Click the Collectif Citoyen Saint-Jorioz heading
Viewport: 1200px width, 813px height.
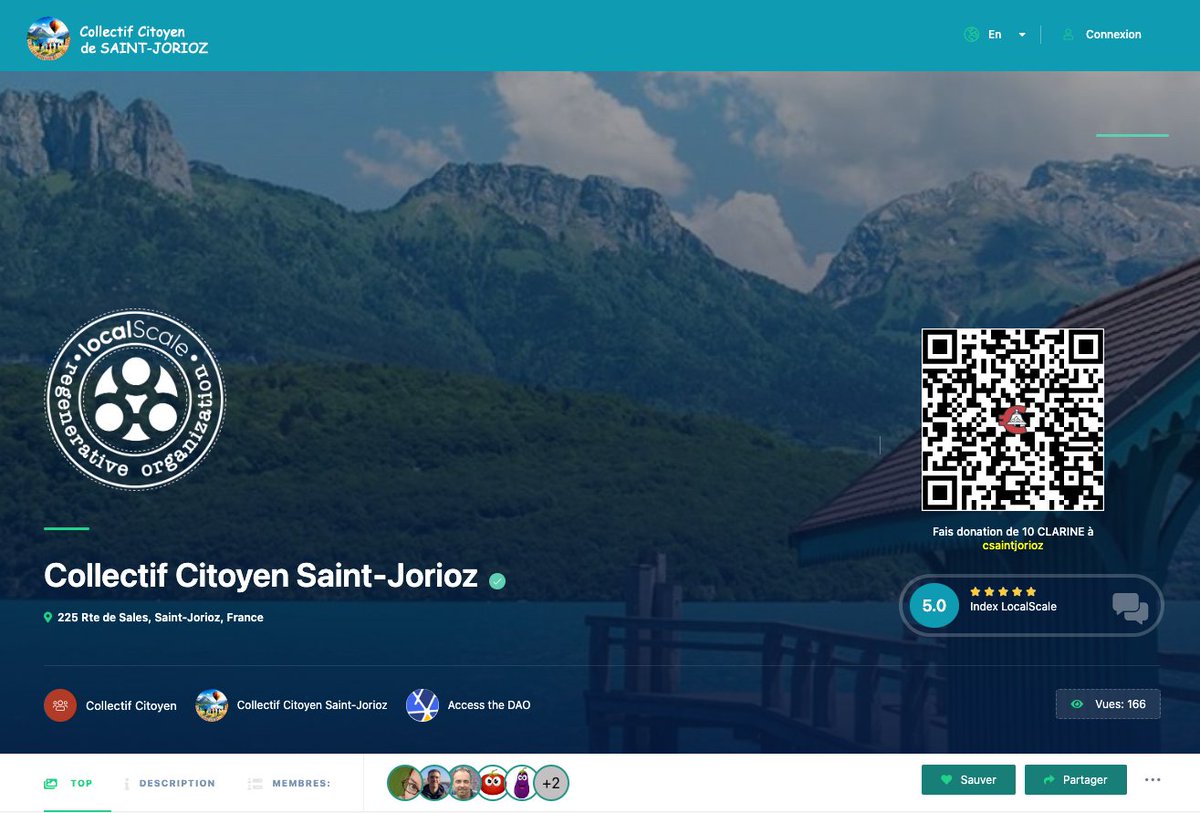pos(261,576)
